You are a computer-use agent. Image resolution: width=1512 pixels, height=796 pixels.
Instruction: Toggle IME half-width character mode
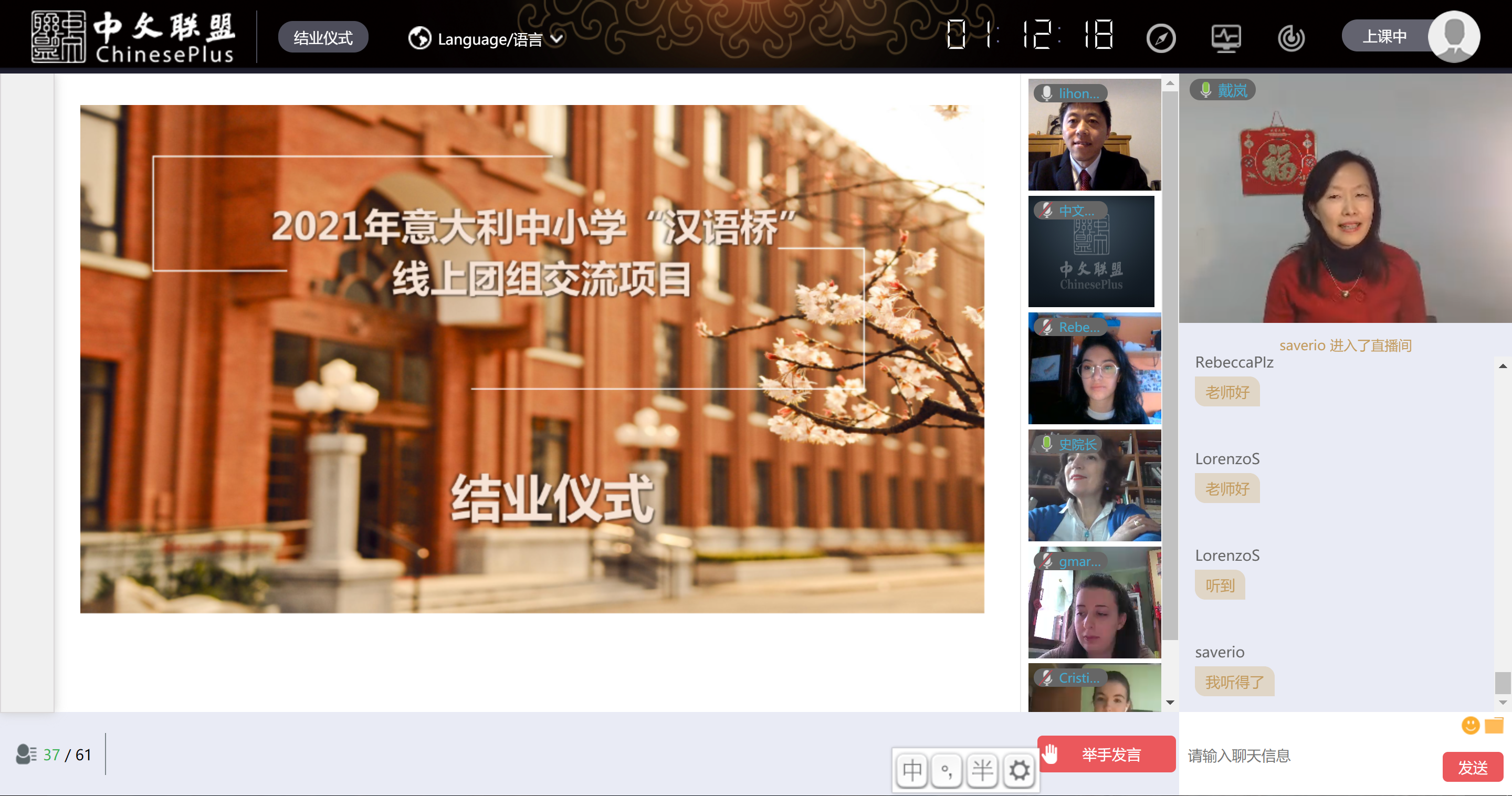point(983,770)
